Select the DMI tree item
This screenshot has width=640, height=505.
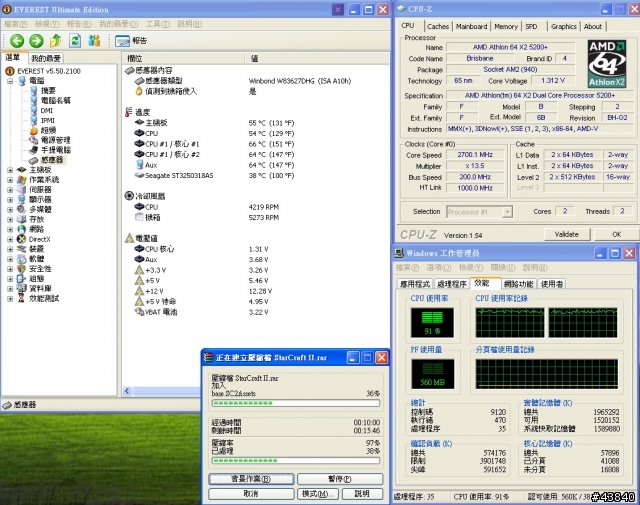tap(47, 110)
